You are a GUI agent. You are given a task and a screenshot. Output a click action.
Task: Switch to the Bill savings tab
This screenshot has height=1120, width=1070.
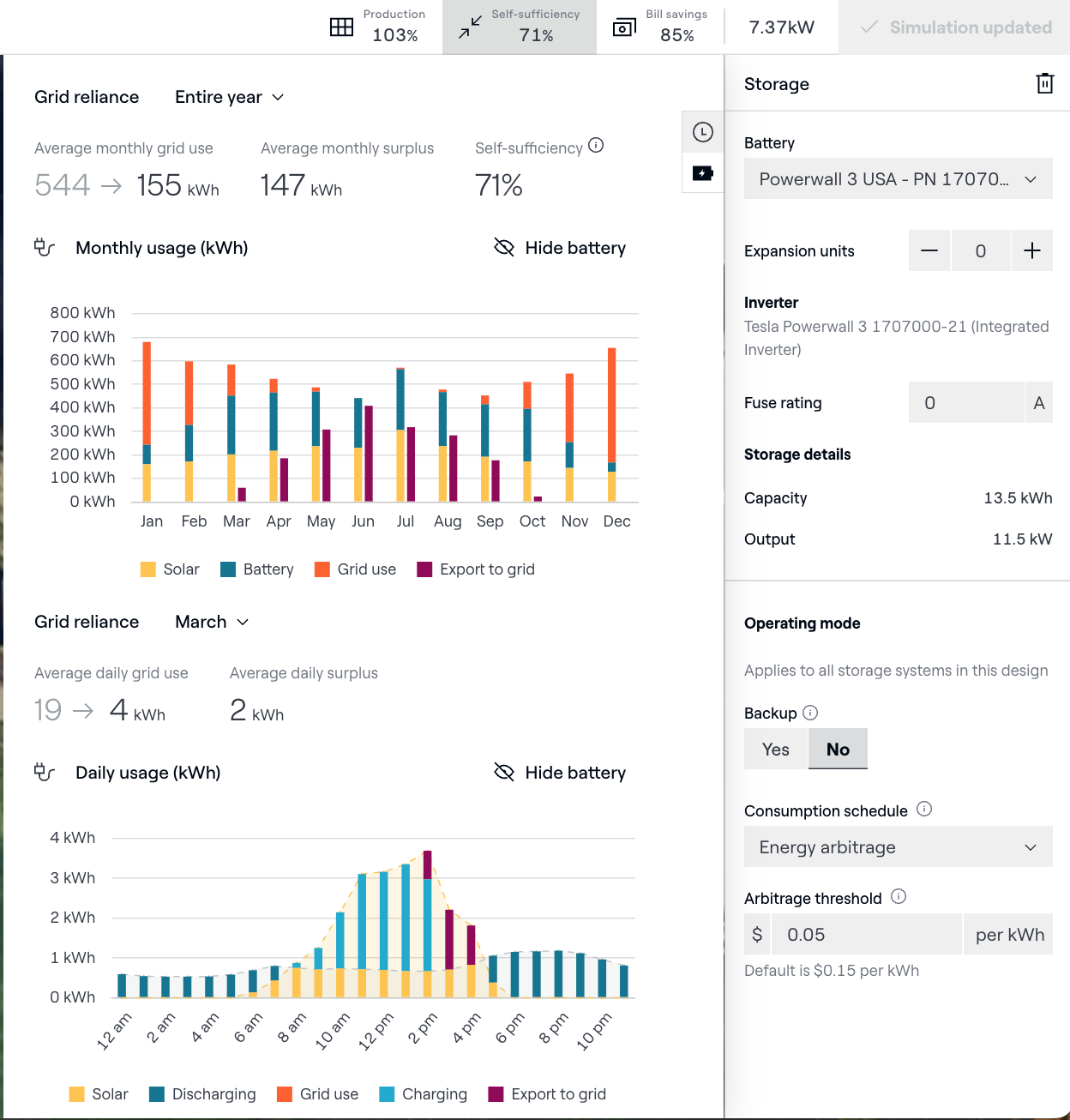[660, 27]
